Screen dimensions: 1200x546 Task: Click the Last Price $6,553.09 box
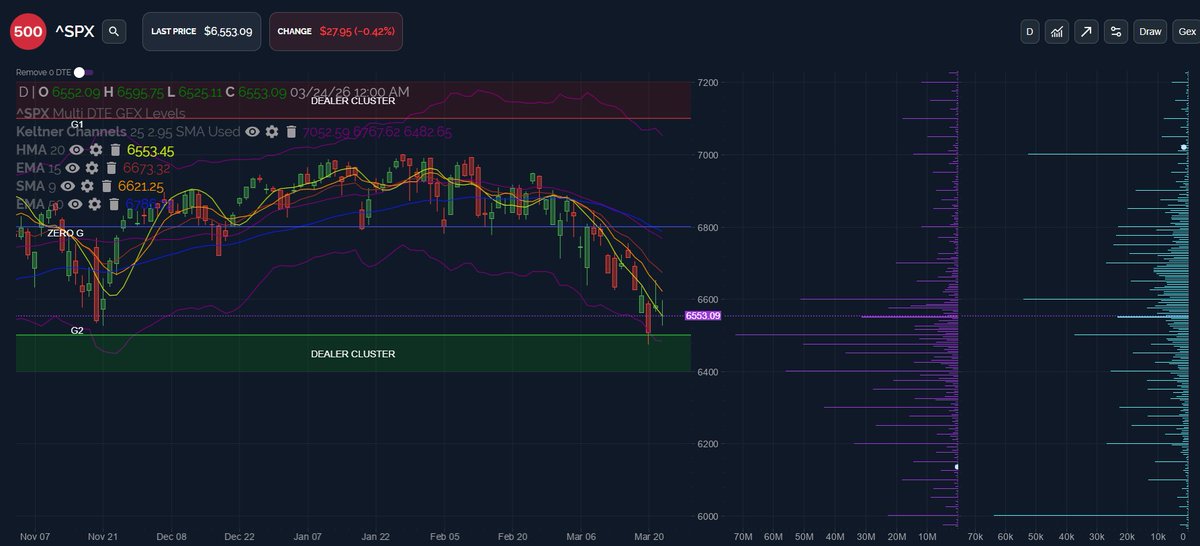pos(203,32)
